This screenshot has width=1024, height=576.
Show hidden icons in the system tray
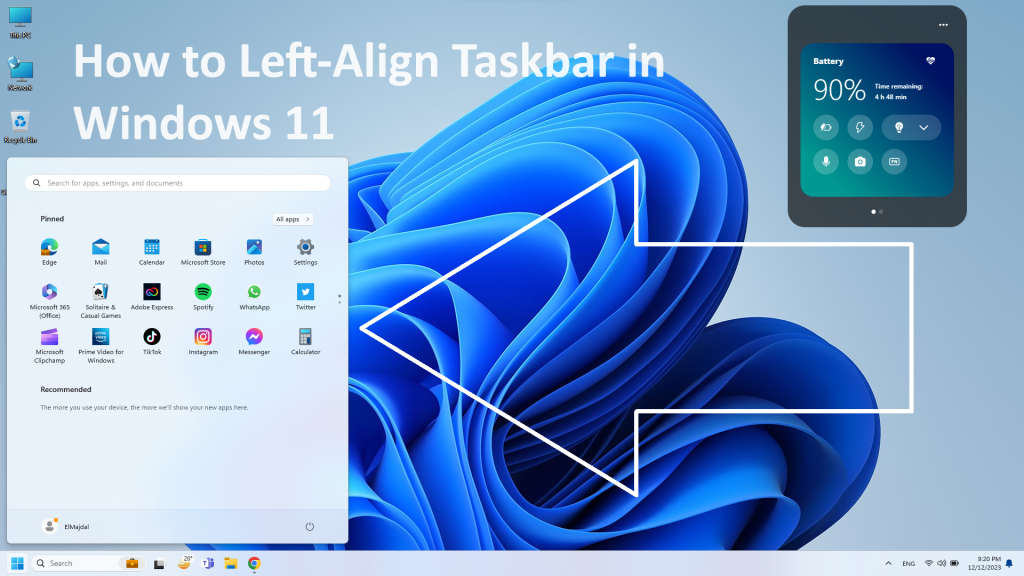(888, 562)
